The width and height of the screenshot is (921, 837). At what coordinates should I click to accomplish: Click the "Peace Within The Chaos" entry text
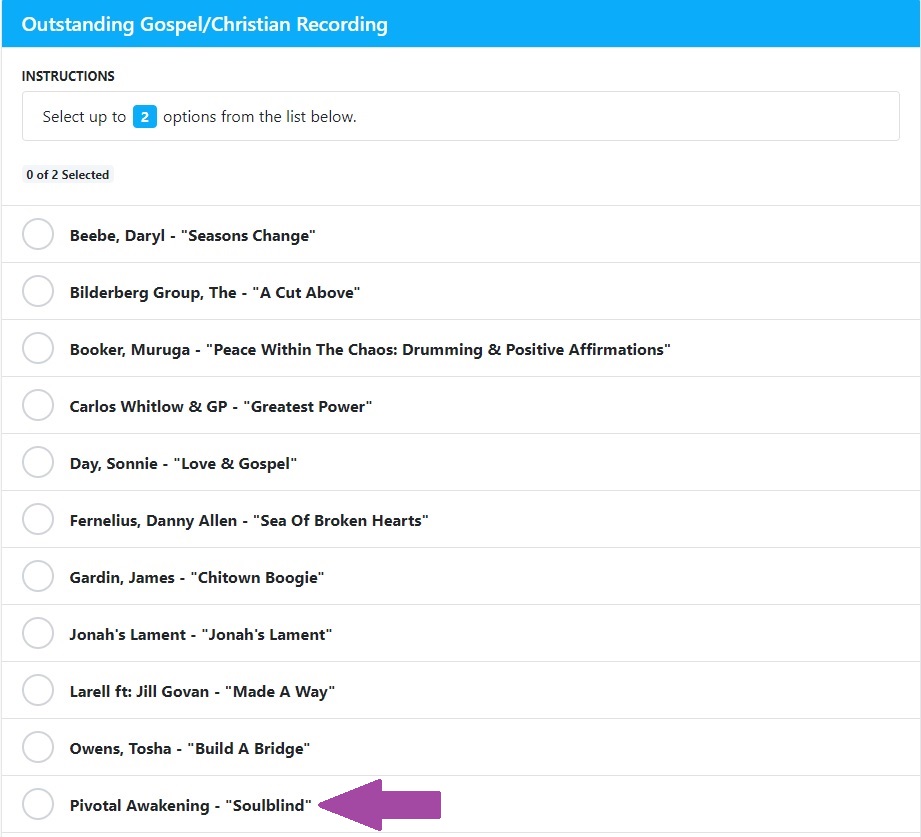click(370, 349)
